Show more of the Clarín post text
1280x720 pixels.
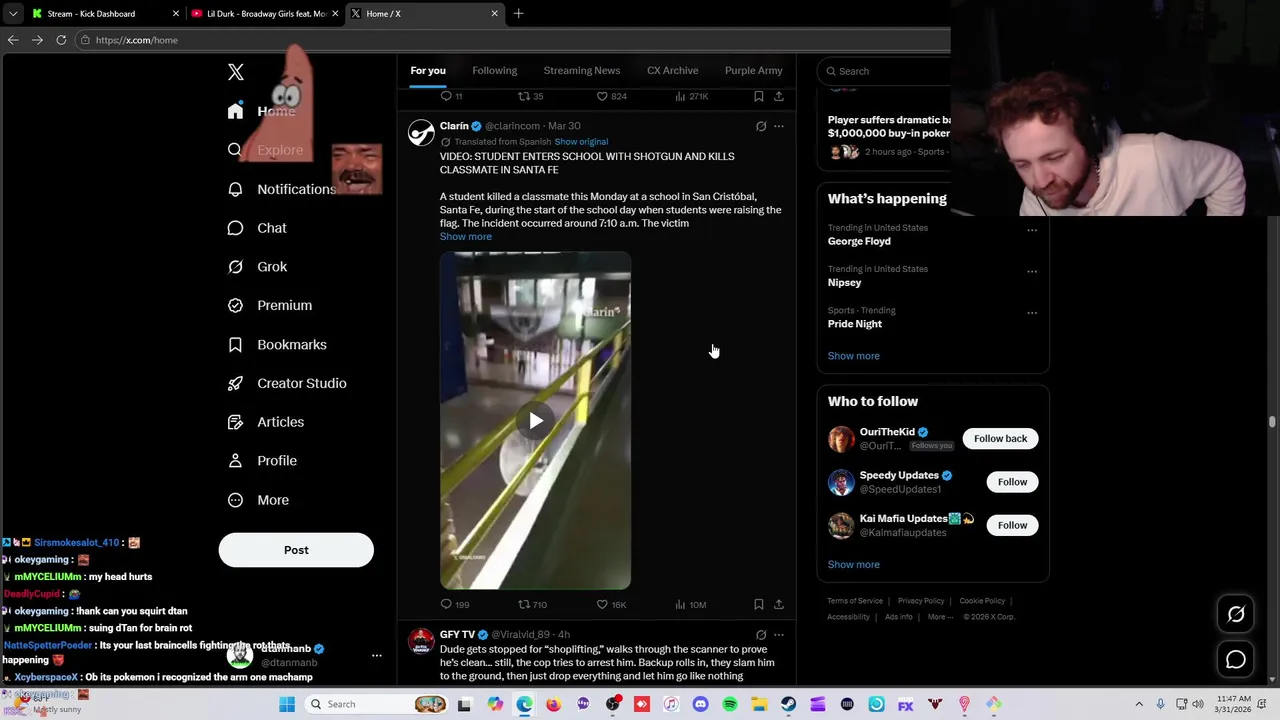(x=466, y=237)
